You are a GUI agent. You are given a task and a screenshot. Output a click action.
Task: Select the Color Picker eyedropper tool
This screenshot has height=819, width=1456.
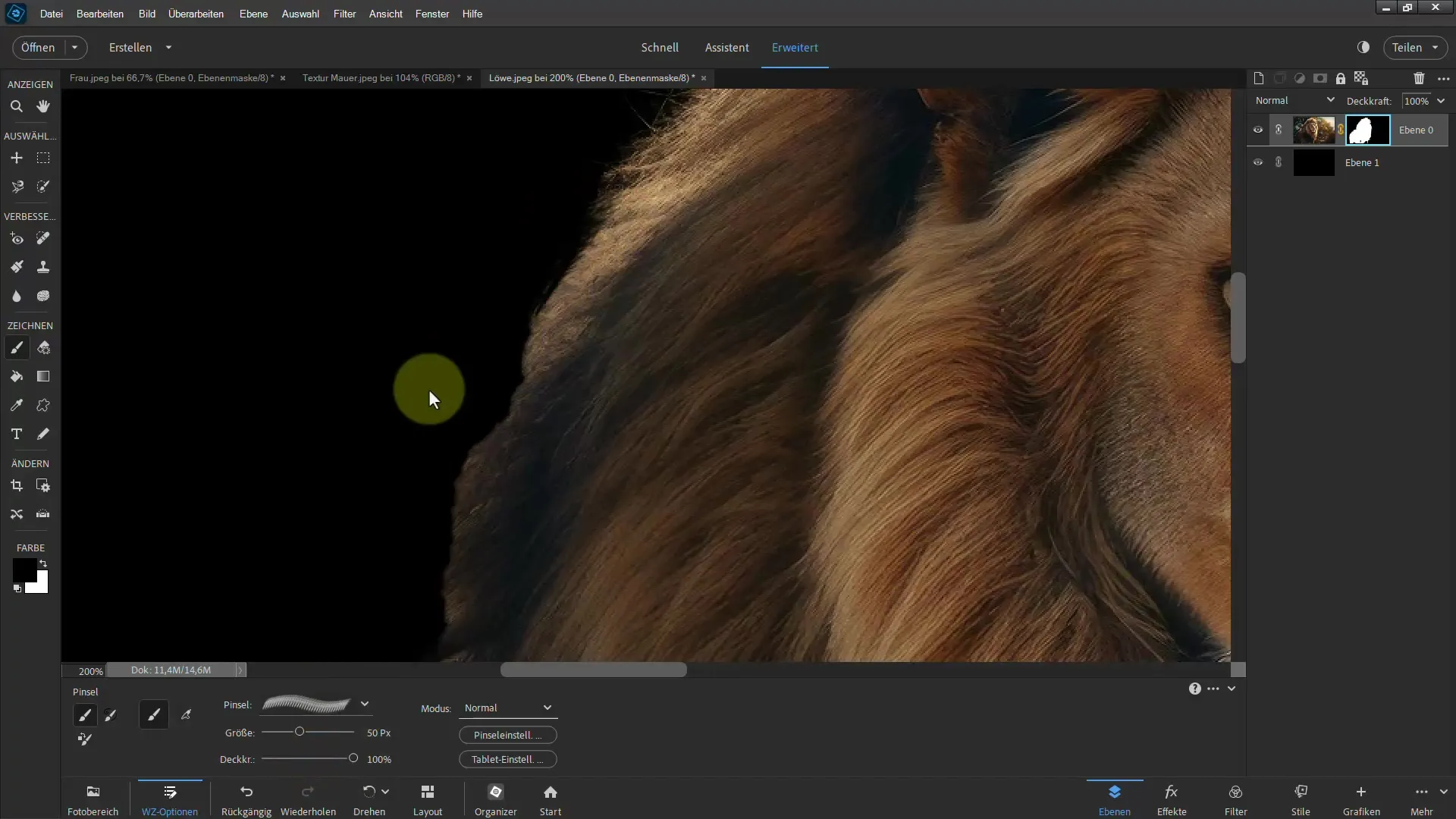pyautogui.click(x=16, y=406)
